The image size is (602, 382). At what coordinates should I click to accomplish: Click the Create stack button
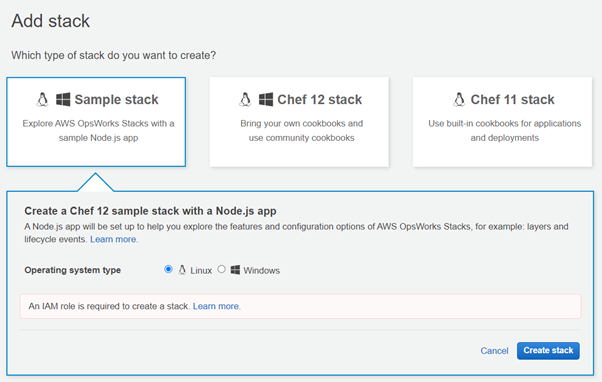[x=548, y=351]
